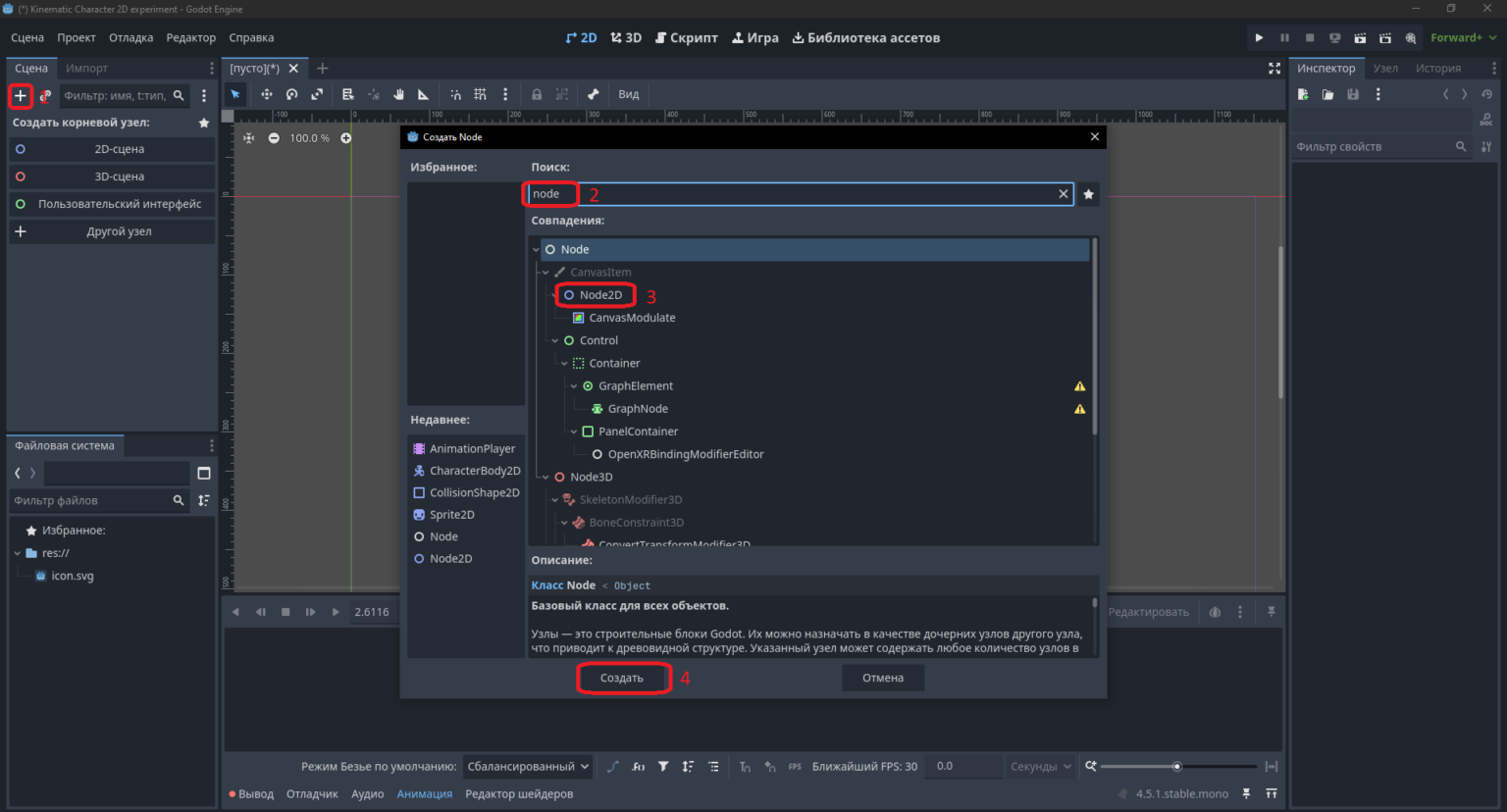The image size is (1507, 812).
Task: Zoom out with viewport minus icon
Action: pos(274,138)
